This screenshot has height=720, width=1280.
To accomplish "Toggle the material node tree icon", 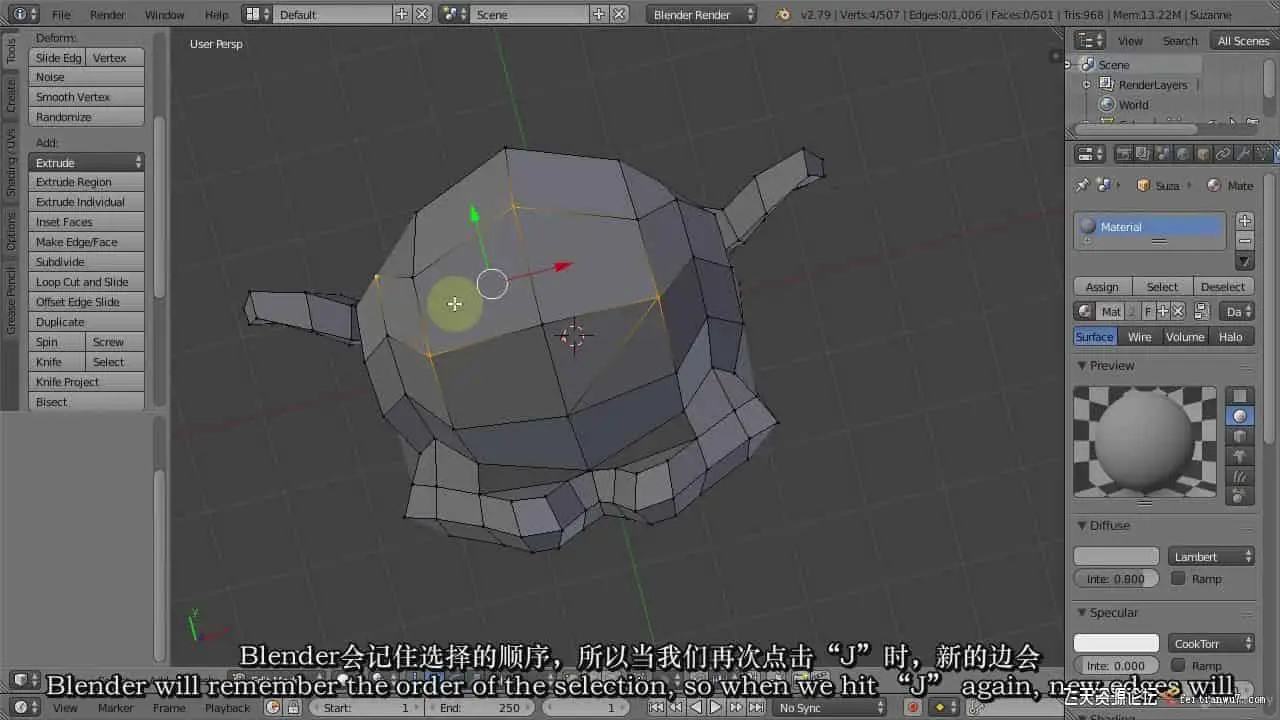I will (1202, 311).
